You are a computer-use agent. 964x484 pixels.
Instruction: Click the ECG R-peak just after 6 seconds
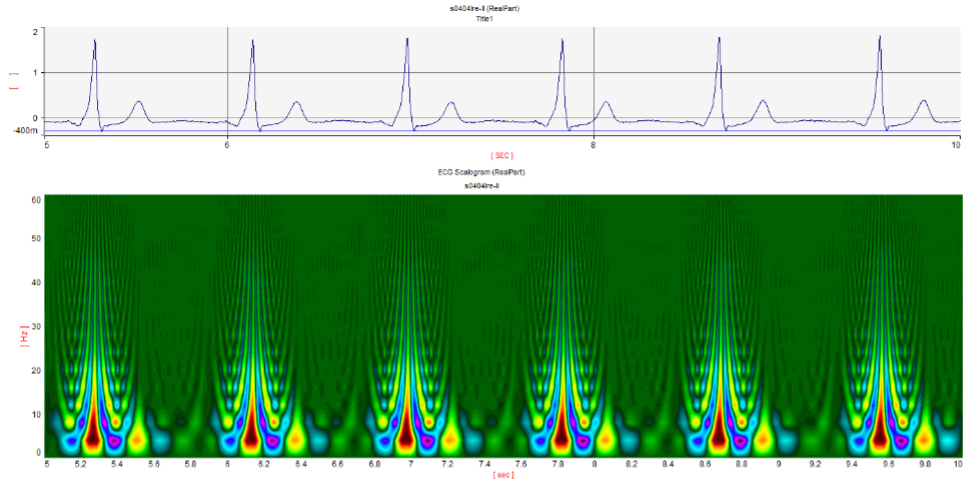click(252, 42)
